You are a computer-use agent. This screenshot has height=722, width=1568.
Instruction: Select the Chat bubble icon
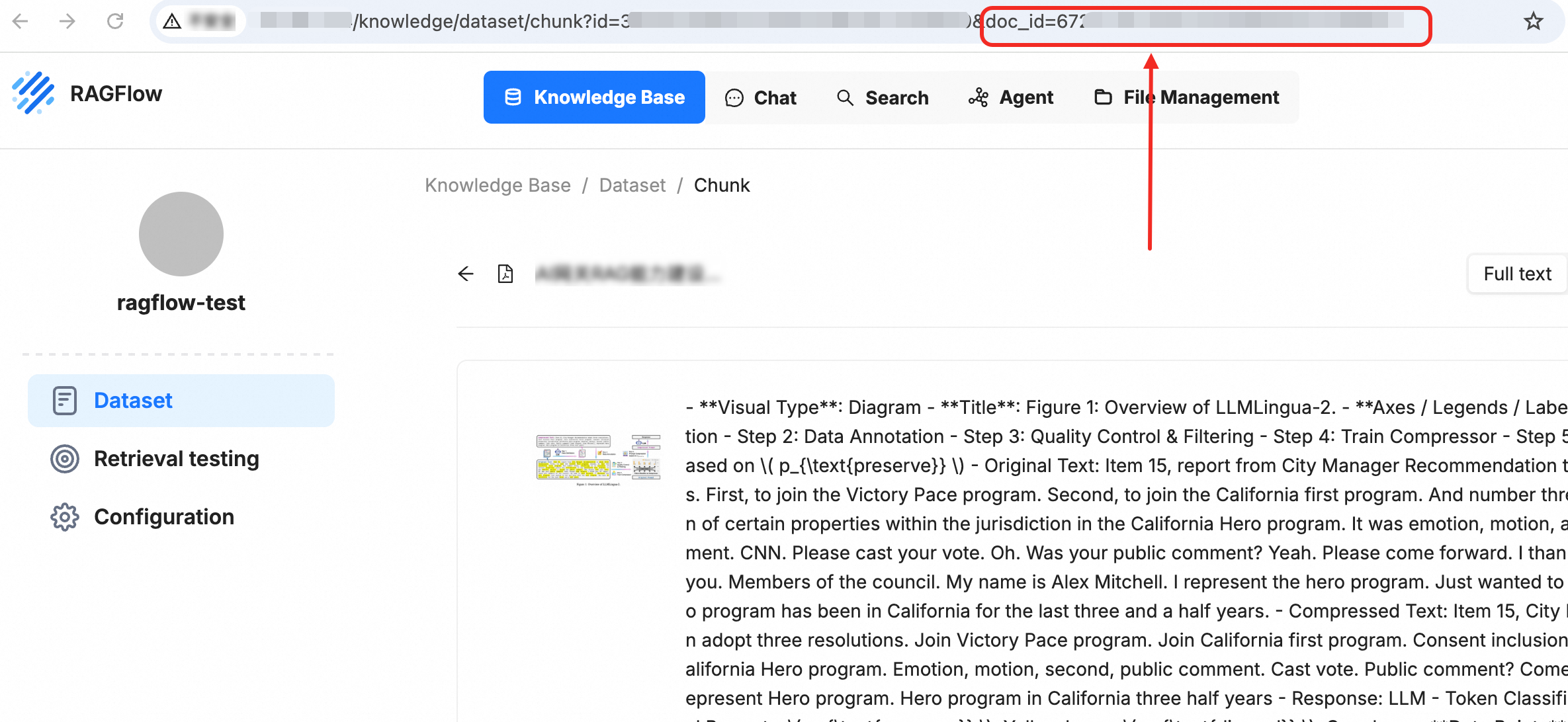[x=732, y=97]
